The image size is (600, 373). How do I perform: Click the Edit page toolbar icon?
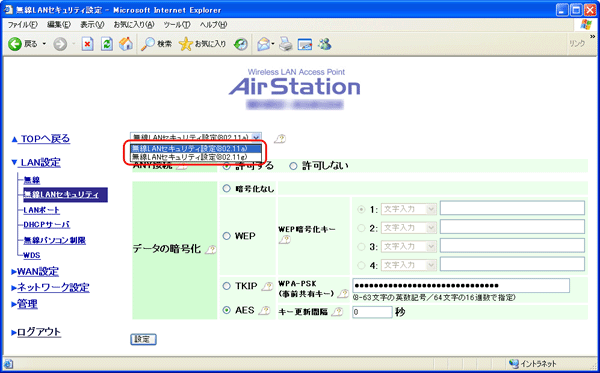[305, 44]
